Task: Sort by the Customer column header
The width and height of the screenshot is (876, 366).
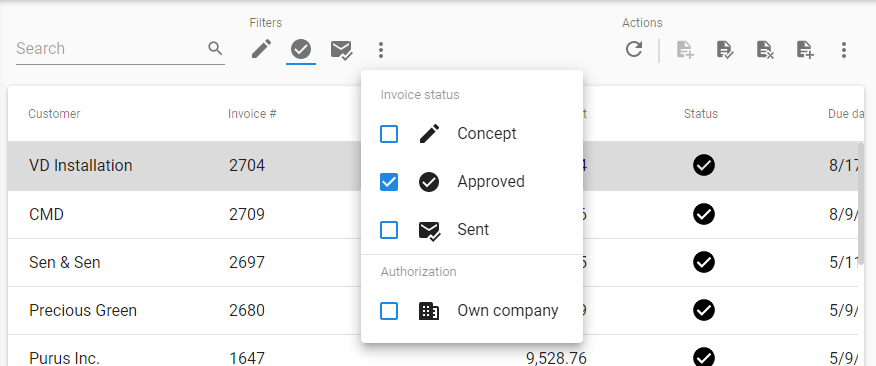Action: [x=54, y=114]
